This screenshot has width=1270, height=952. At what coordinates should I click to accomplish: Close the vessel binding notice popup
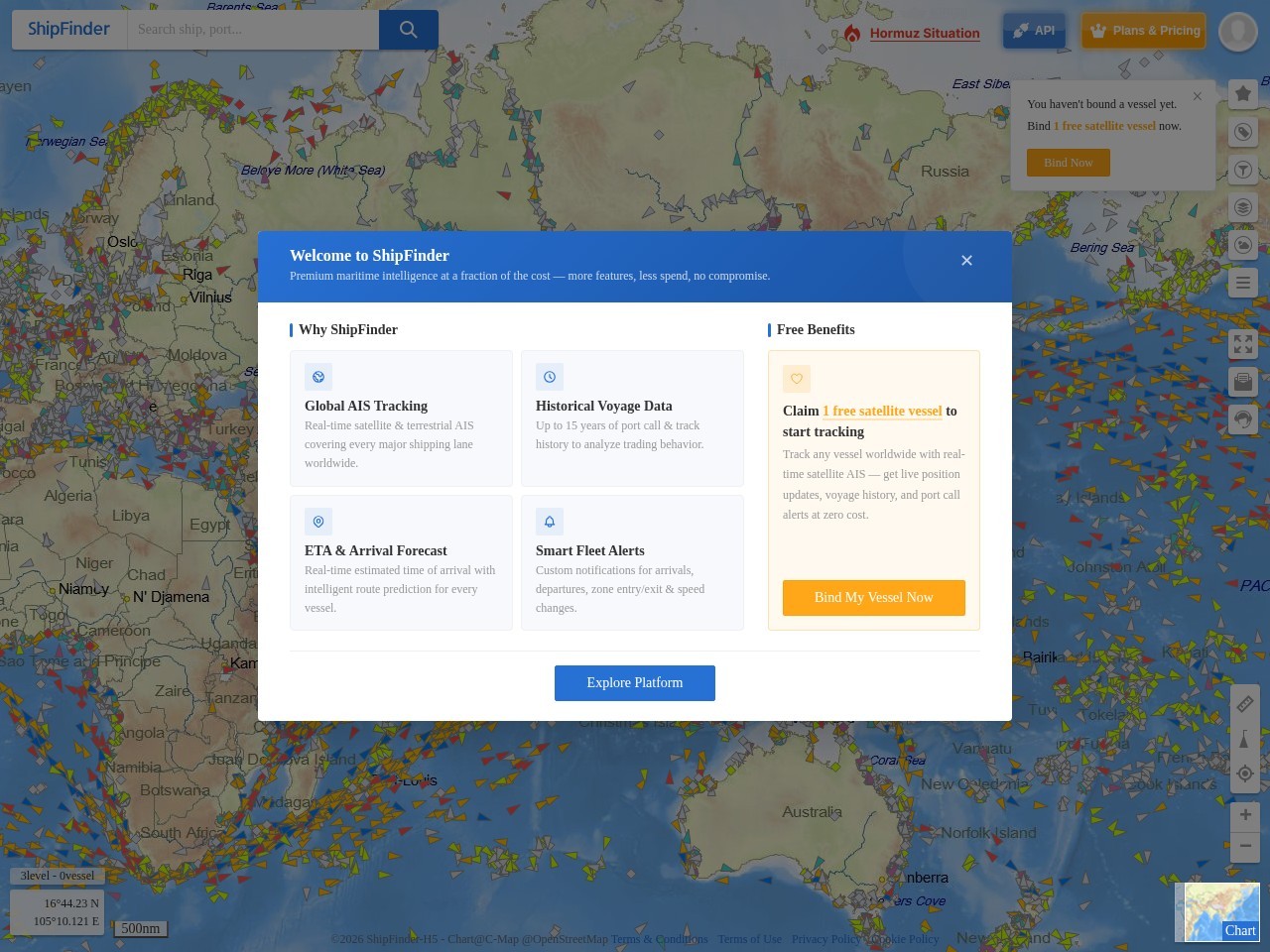[x=1198, y=96]
